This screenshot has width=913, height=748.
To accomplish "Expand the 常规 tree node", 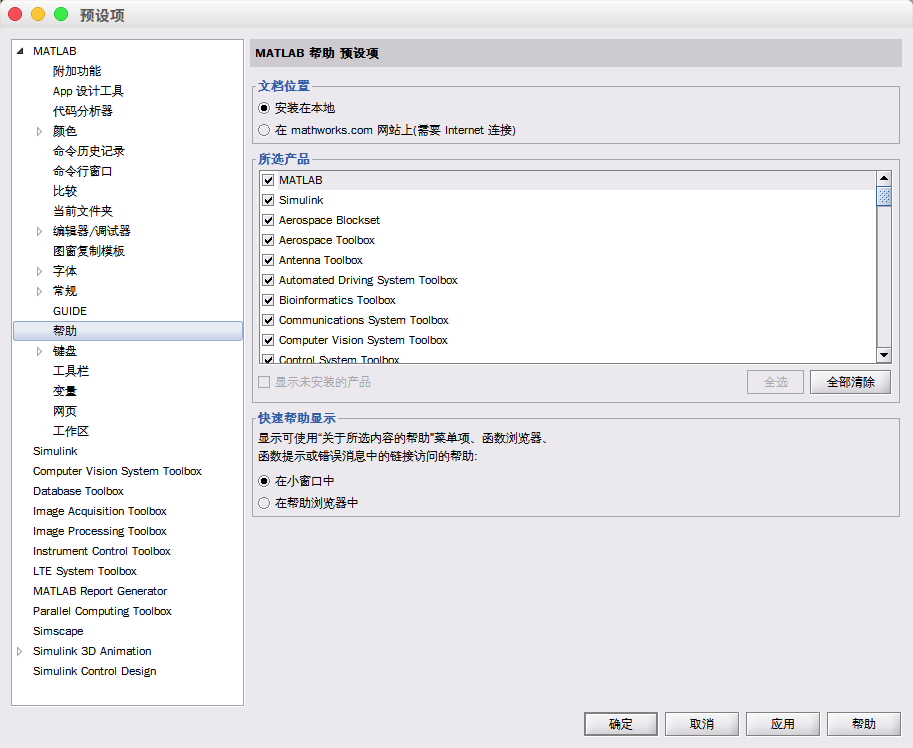I will 39,292.
